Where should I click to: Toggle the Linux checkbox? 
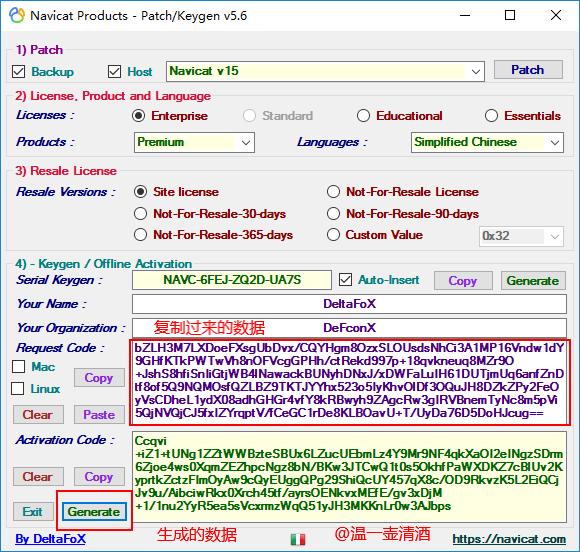pos(18,388)
